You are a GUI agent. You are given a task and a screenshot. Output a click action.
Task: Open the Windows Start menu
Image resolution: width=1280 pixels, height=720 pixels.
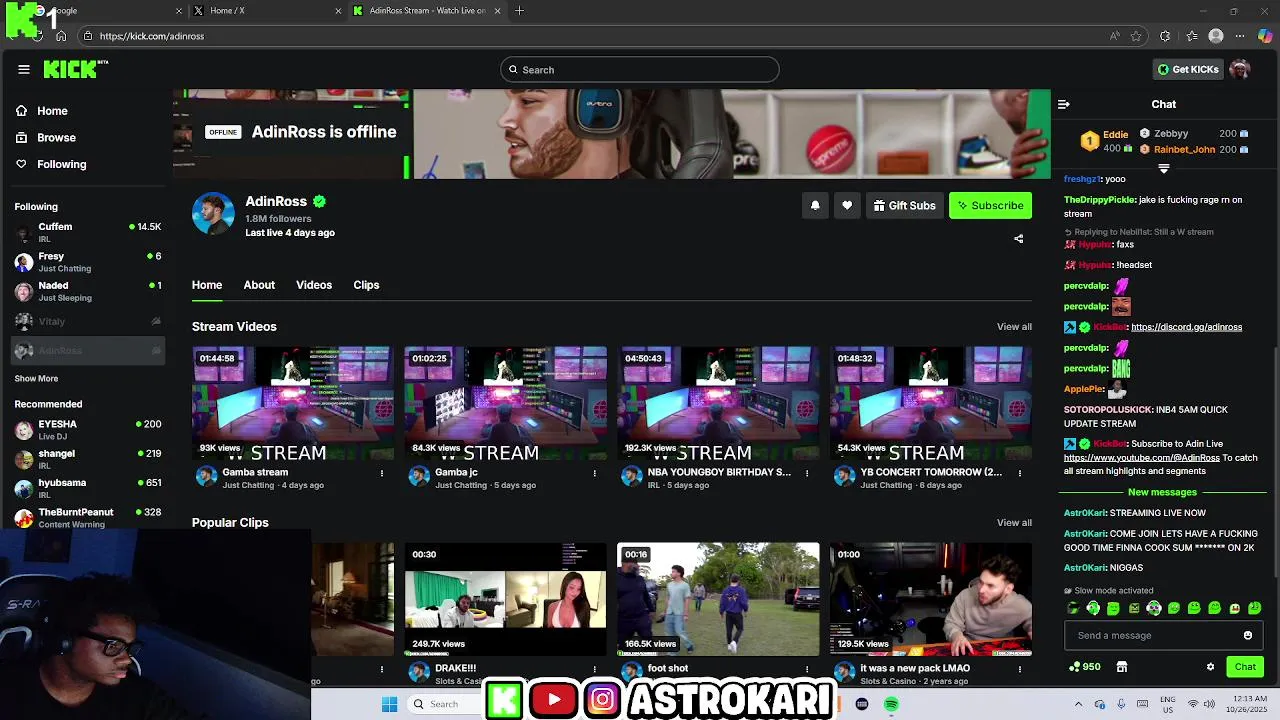click(389, 704)
